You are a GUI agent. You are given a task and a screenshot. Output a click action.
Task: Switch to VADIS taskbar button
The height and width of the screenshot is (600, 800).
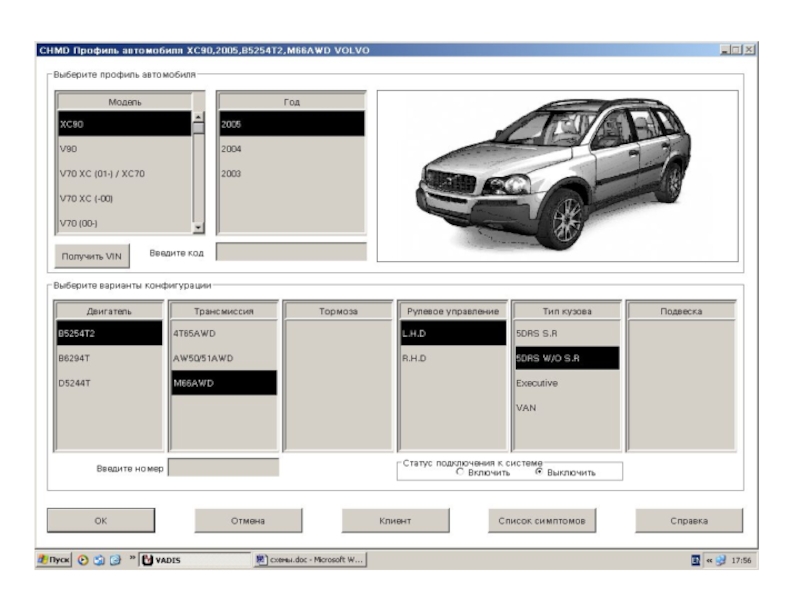(196, 560)
